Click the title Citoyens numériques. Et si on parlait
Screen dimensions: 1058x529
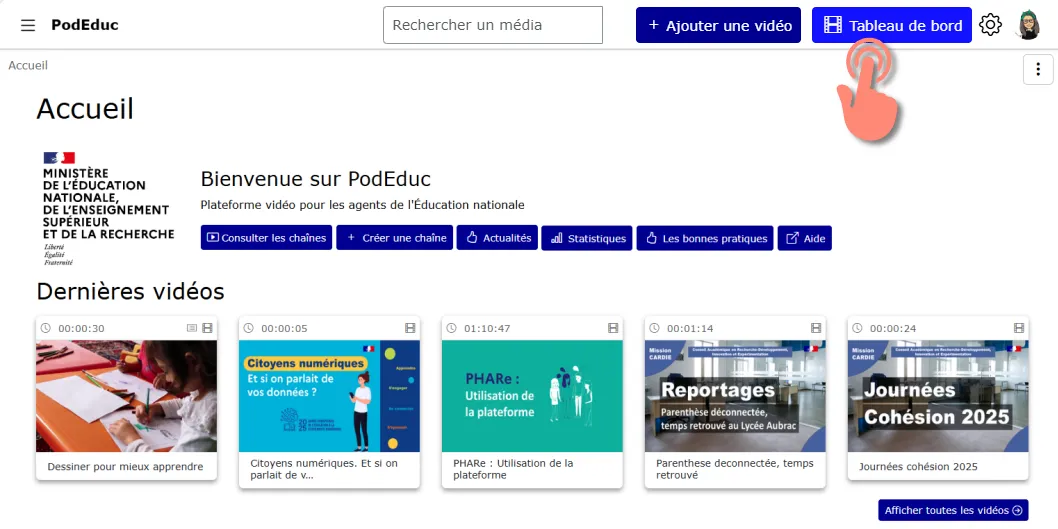(x=324, y=469)
